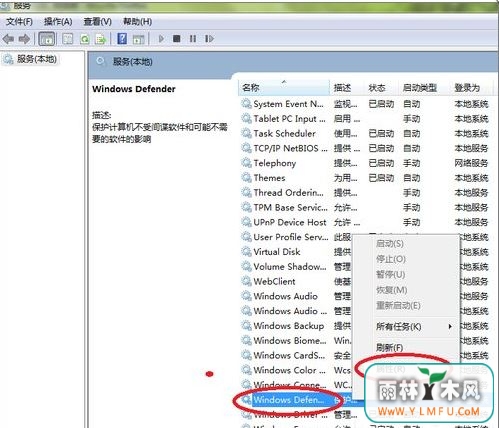Click the Back arrow toolbar icon
Image resolution: width=499 pixels, height=428 pixels.
8,39
